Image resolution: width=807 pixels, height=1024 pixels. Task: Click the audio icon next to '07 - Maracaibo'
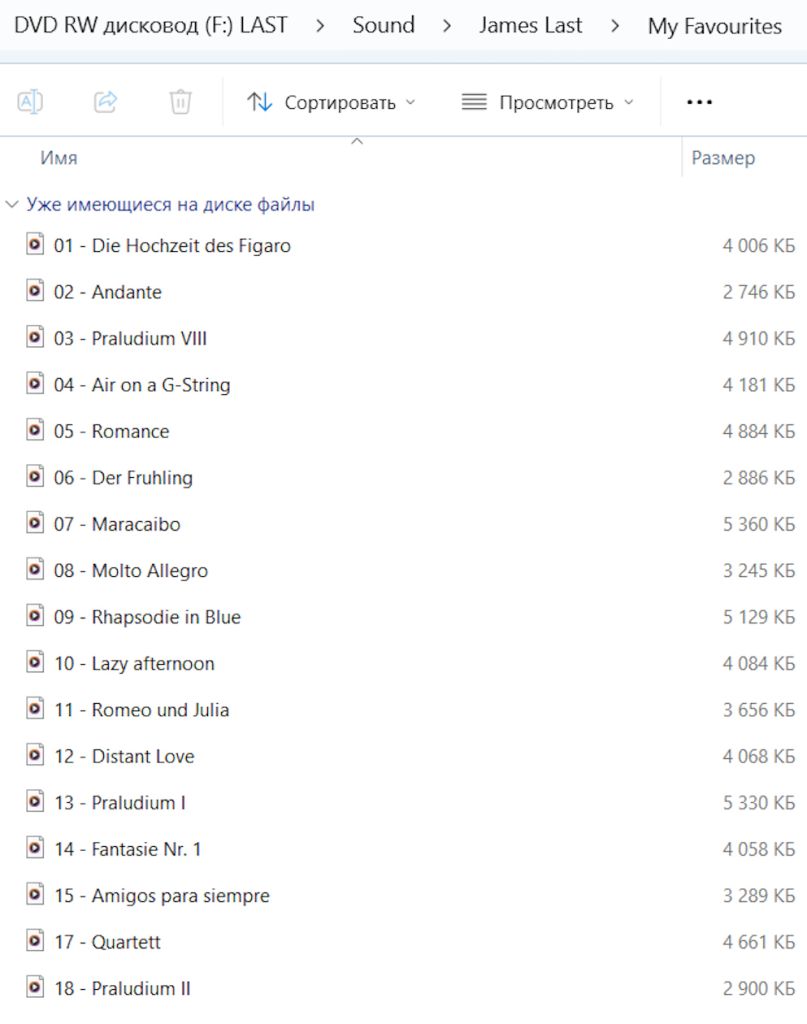(35, 522)
